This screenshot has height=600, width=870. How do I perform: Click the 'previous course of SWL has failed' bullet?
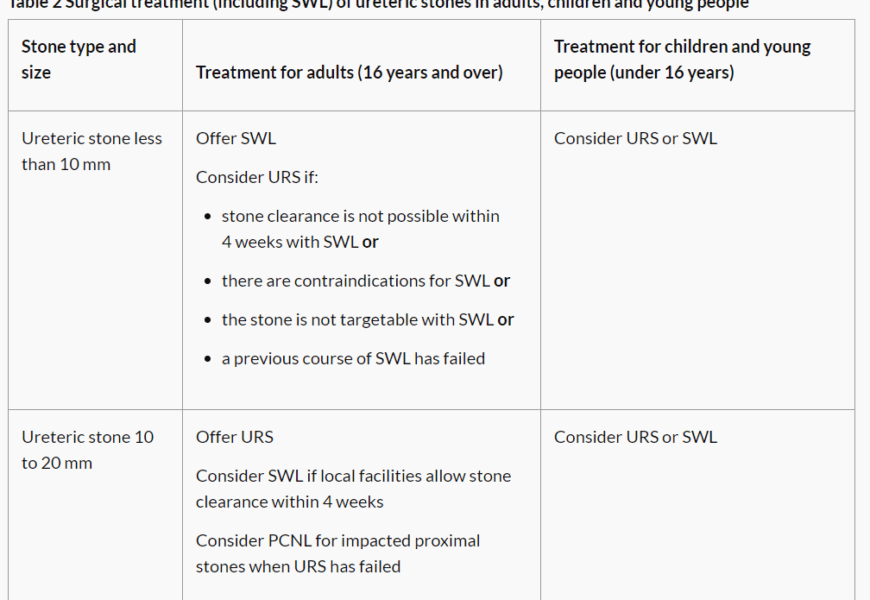point(353,358)
